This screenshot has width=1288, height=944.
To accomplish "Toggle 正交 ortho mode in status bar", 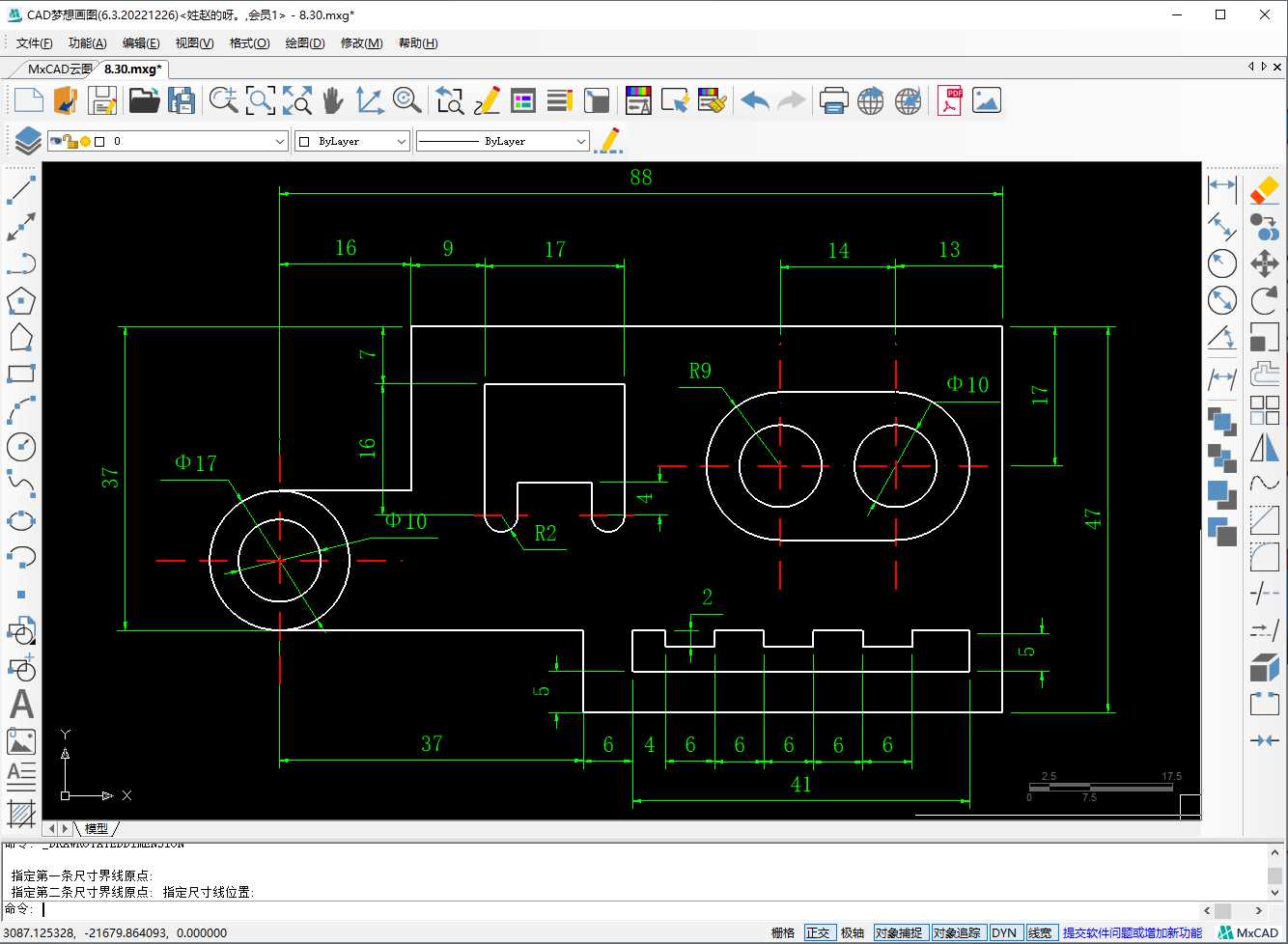I will click(818, 932).
